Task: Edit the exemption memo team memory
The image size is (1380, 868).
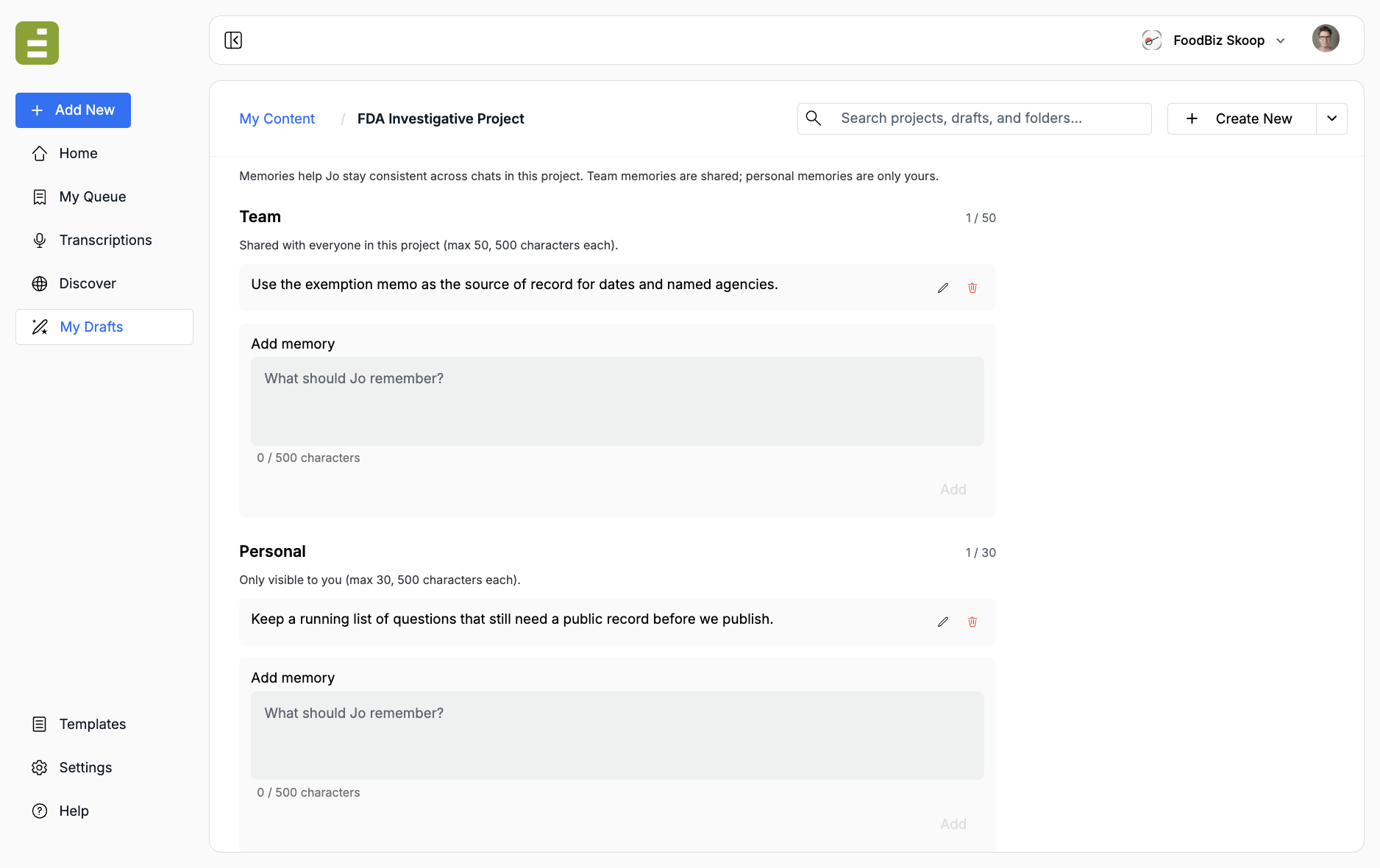Action: [x=943, y=288]
